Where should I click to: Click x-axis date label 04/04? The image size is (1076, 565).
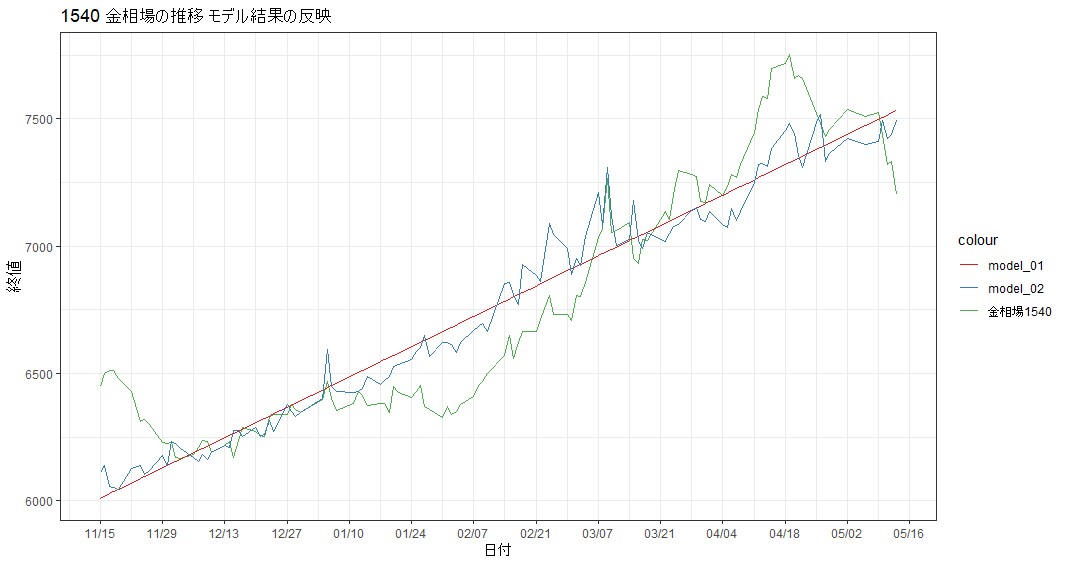pyautogui.click(x=722, y=533)
